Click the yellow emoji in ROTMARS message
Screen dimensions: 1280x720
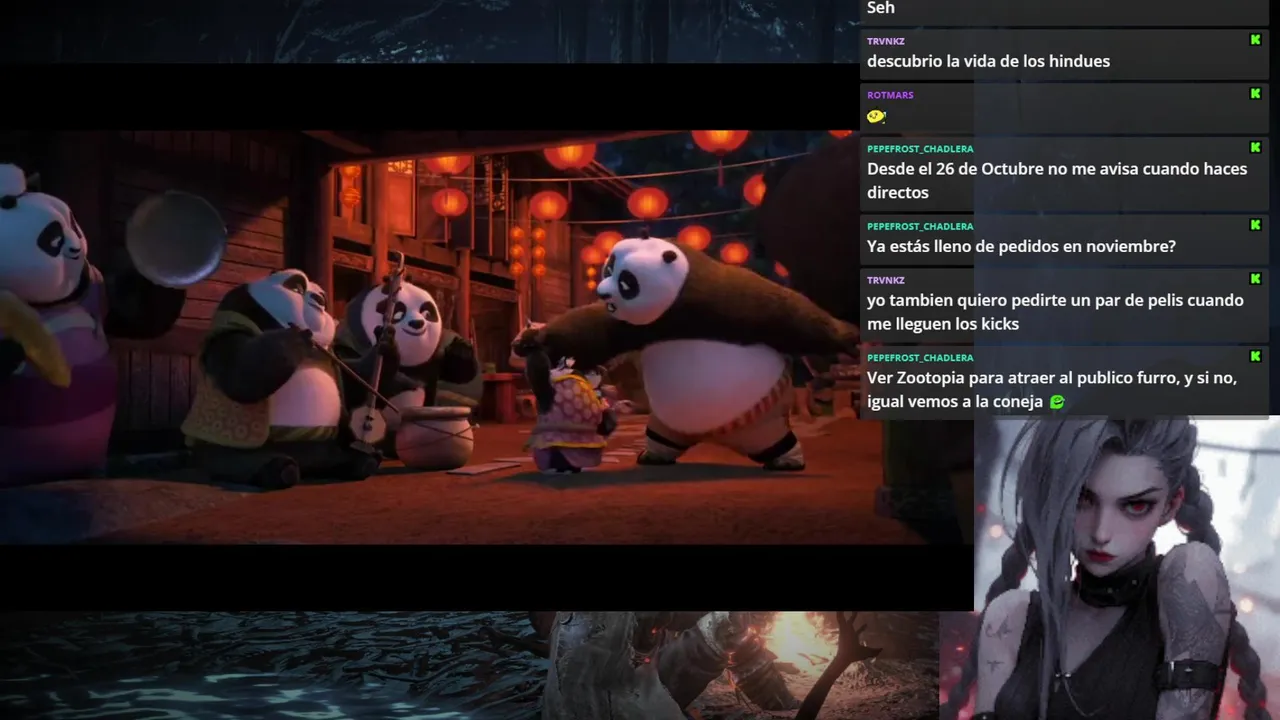tap(876, 116)
